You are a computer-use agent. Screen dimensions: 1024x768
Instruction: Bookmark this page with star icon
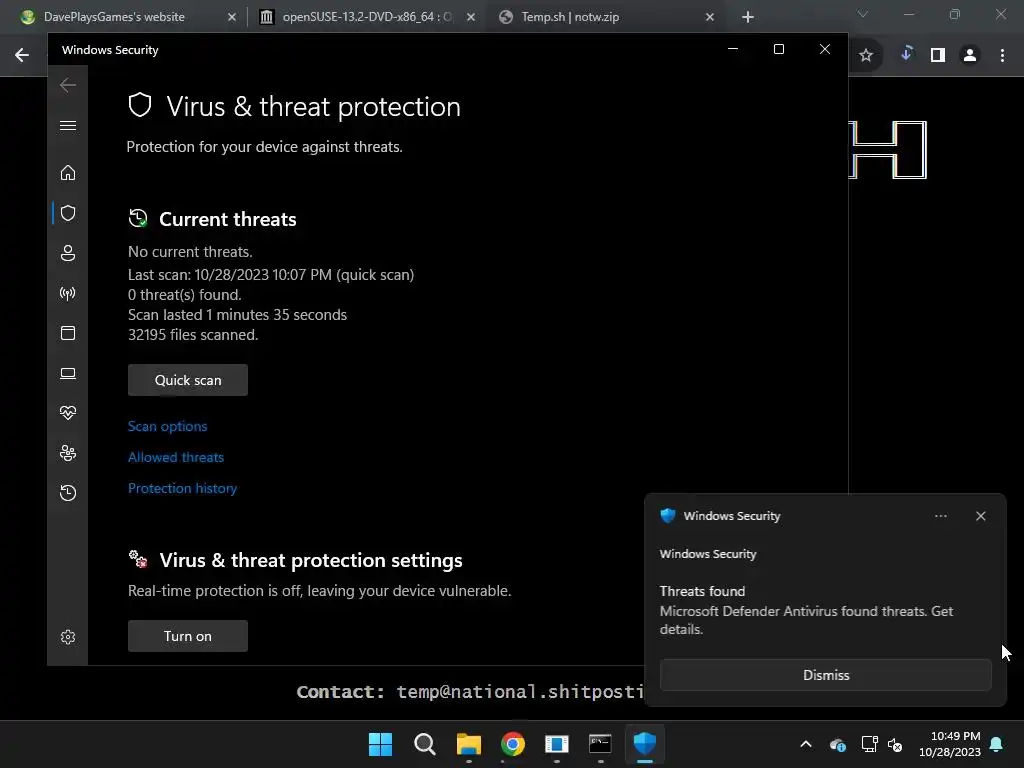tap(866, 56)
